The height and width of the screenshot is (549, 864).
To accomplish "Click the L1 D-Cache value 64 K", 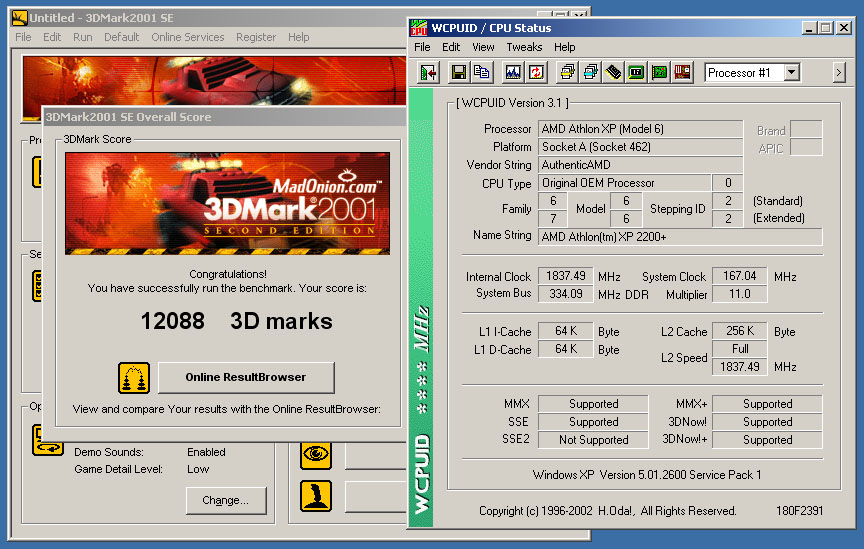I will (565, 349).
